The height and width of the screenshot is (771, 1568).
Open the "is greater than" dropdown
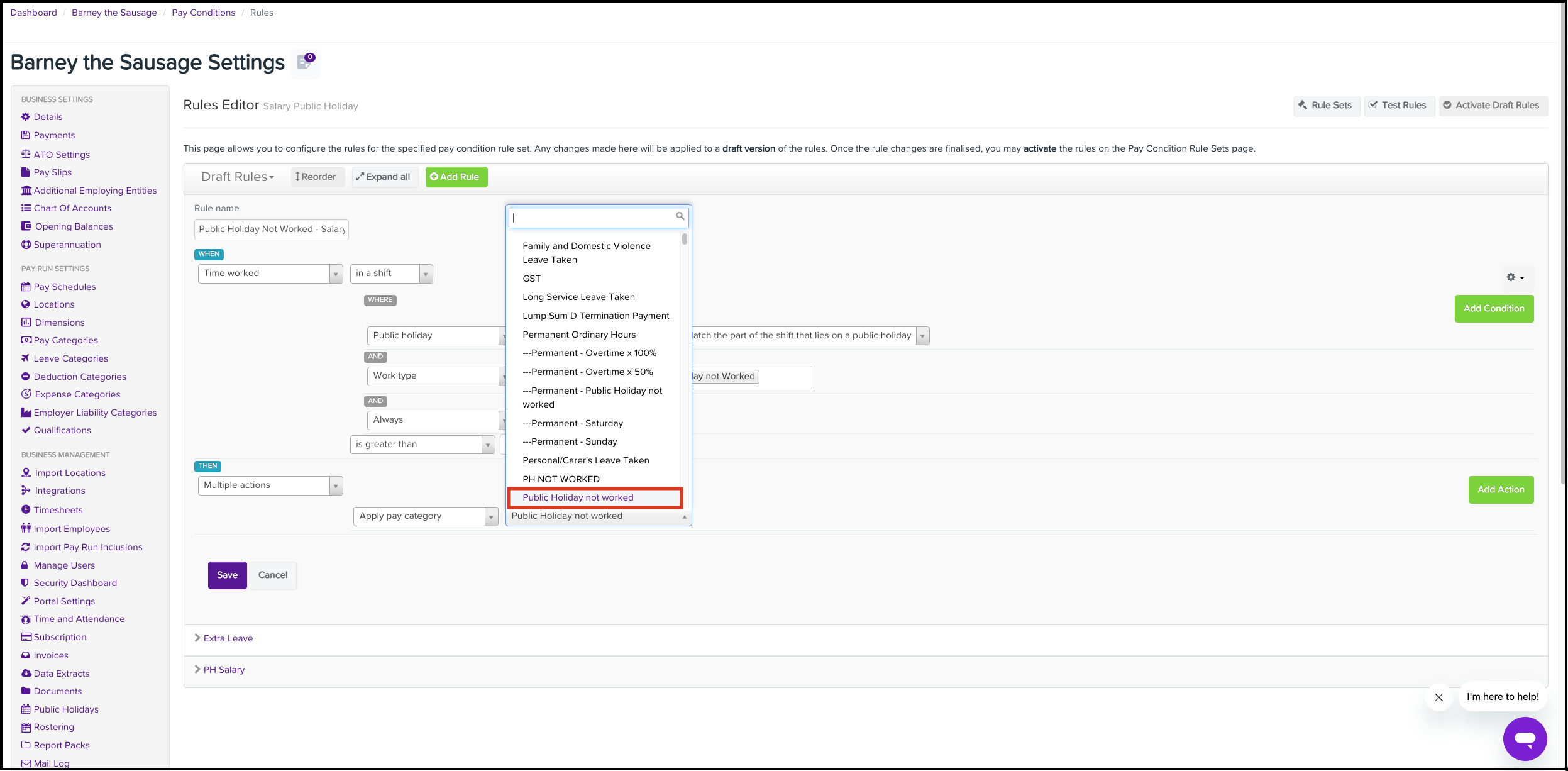coord(422,445)
